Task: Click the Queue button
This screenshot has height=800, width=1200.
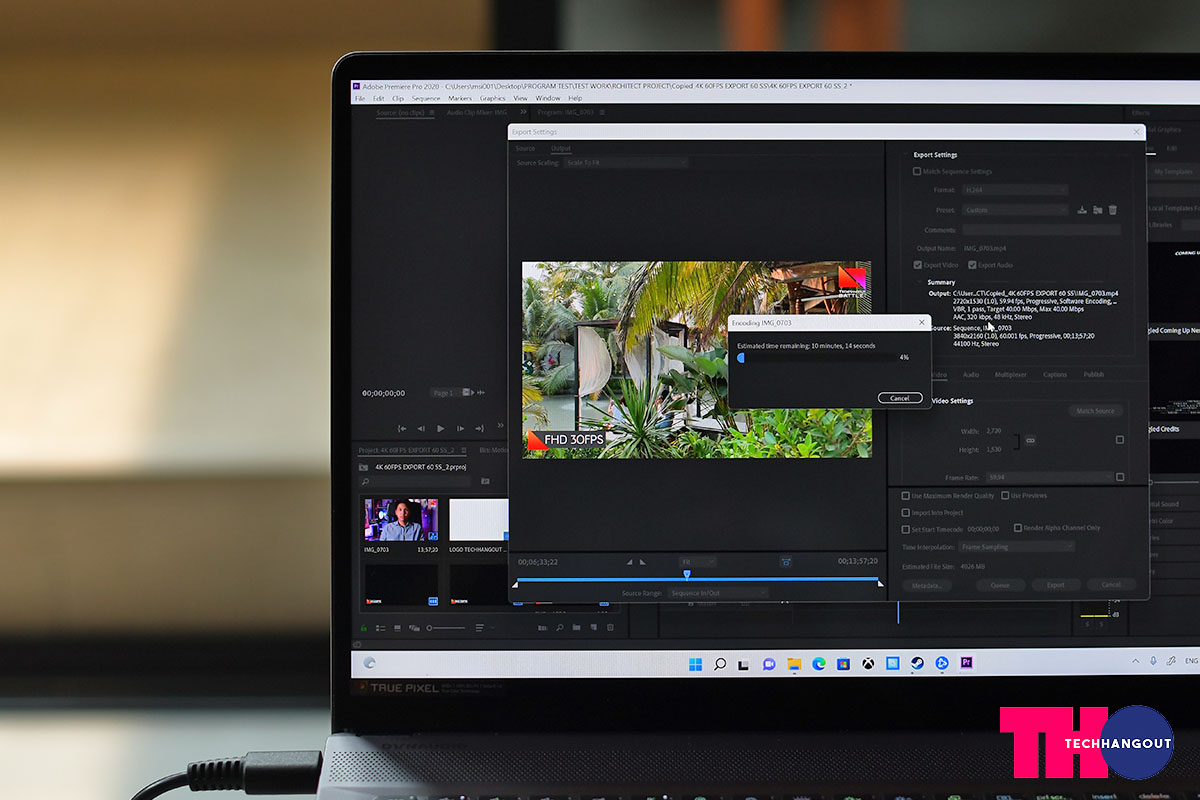Action: point(999,585)
